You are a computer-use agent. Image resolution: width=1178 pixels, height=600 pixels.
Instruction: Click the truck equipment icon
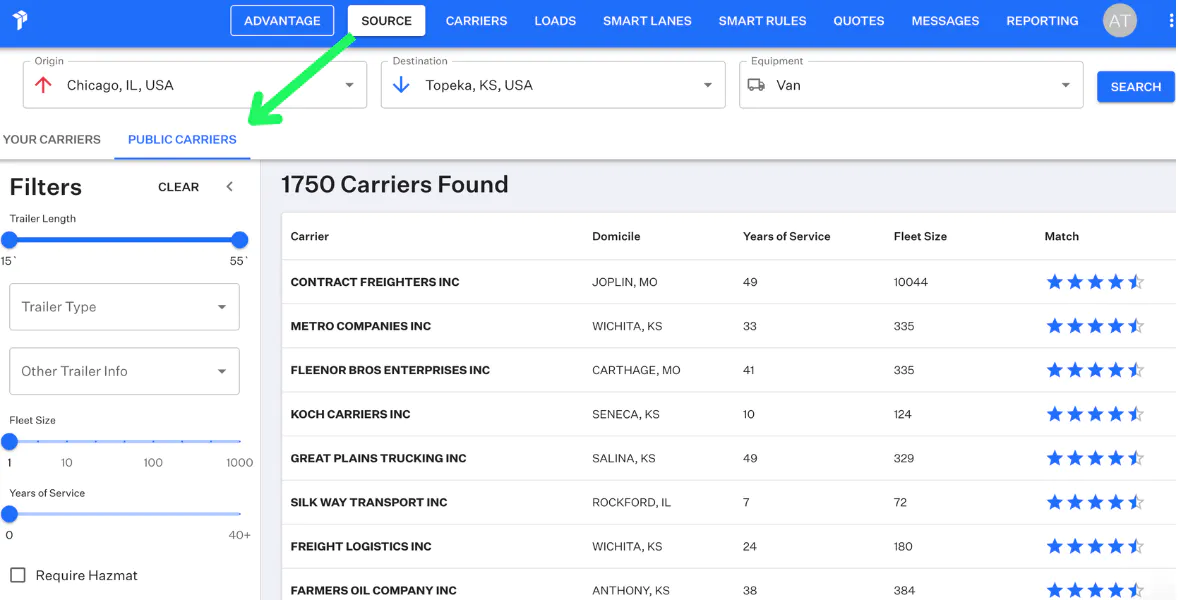756,86
